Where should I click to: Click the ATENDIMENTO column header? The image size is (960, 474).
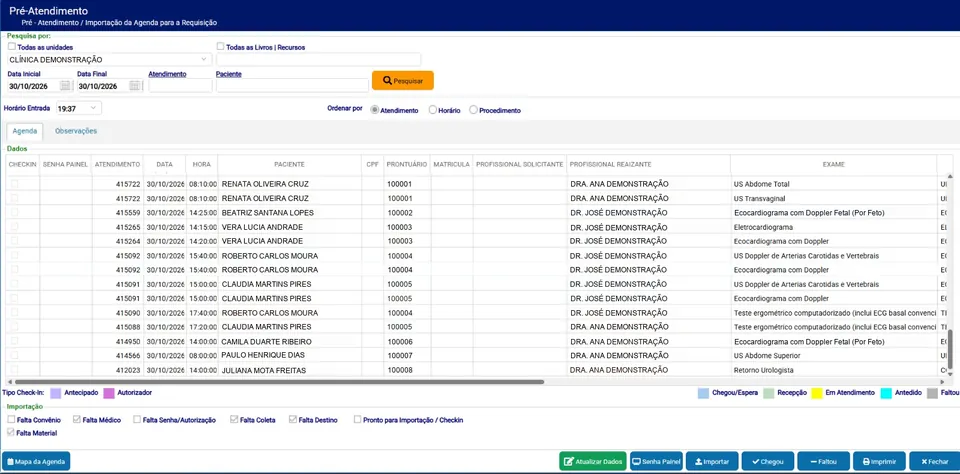[x=118, y=164]
